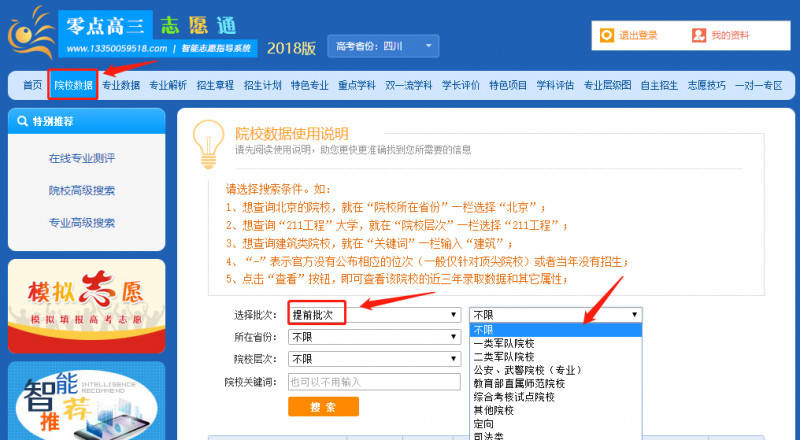Open the 专业数据 navigation tab
The image size is (800, 440).
coord(121,85)
